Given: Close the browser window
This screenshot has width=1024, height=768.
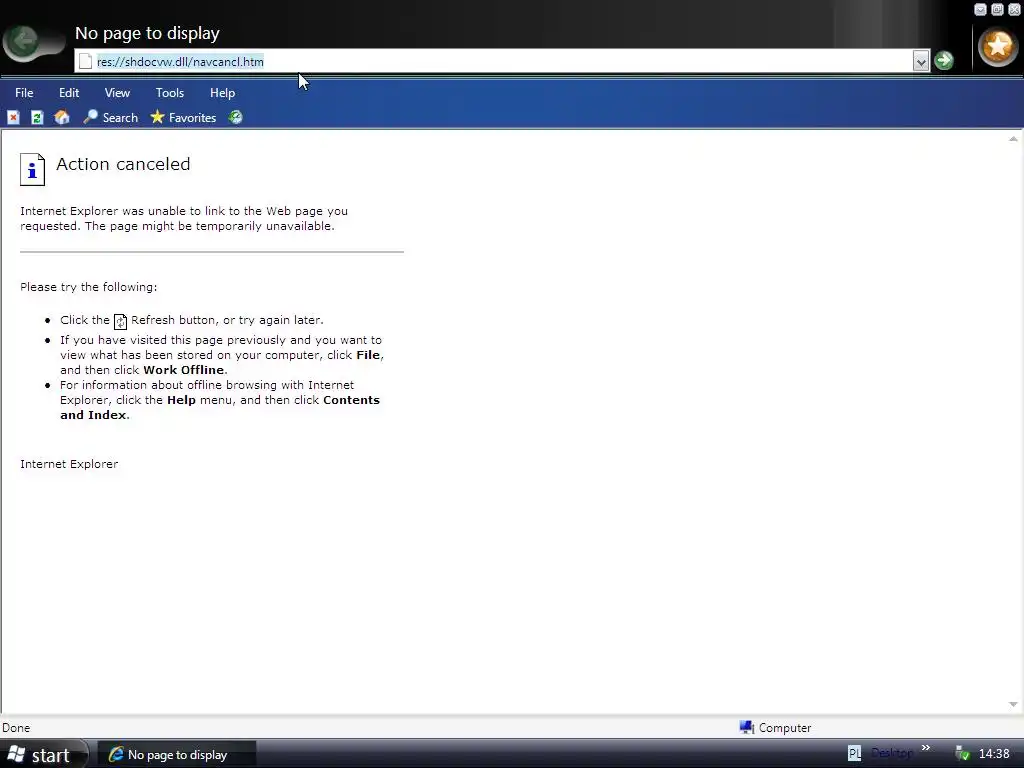Looking at the screenshot, I should [x=1014, y=9].
